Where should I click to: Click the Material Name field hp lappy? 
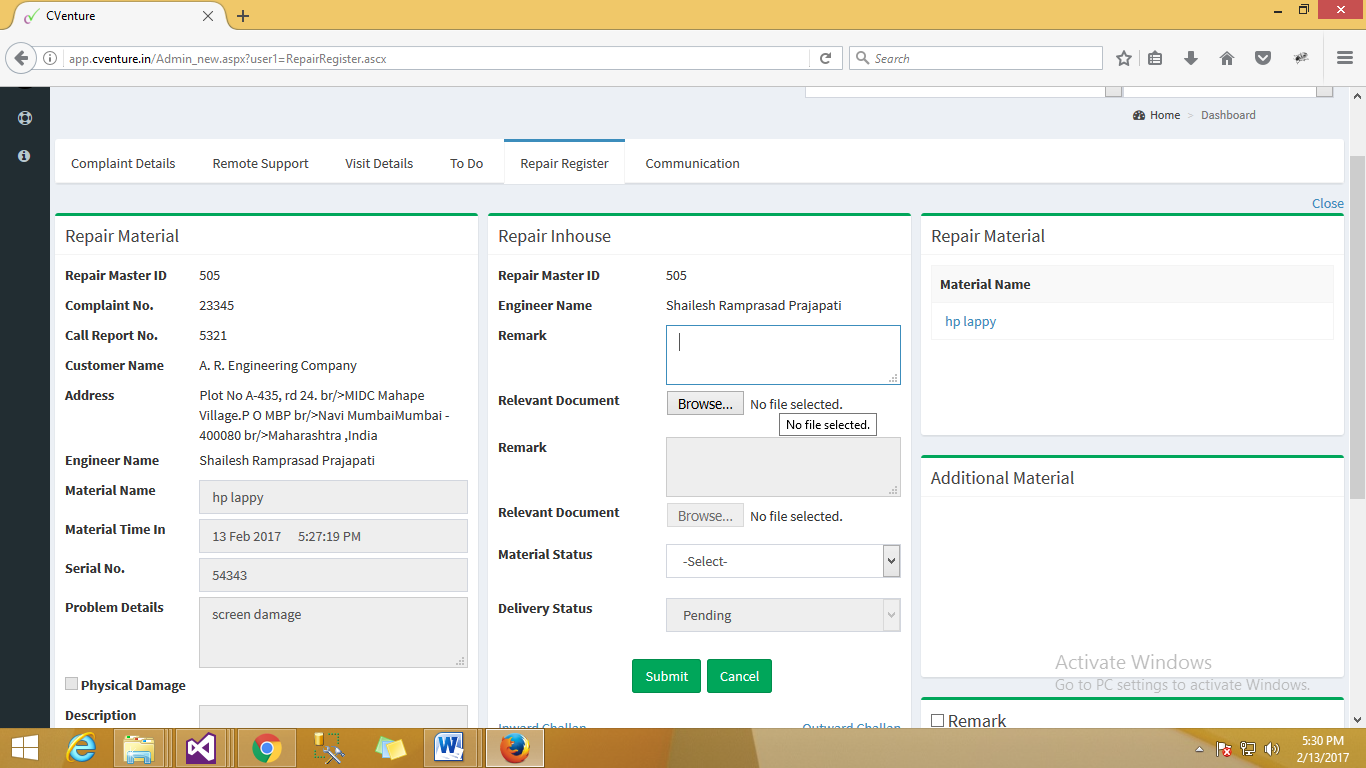[x=333, y=497]
